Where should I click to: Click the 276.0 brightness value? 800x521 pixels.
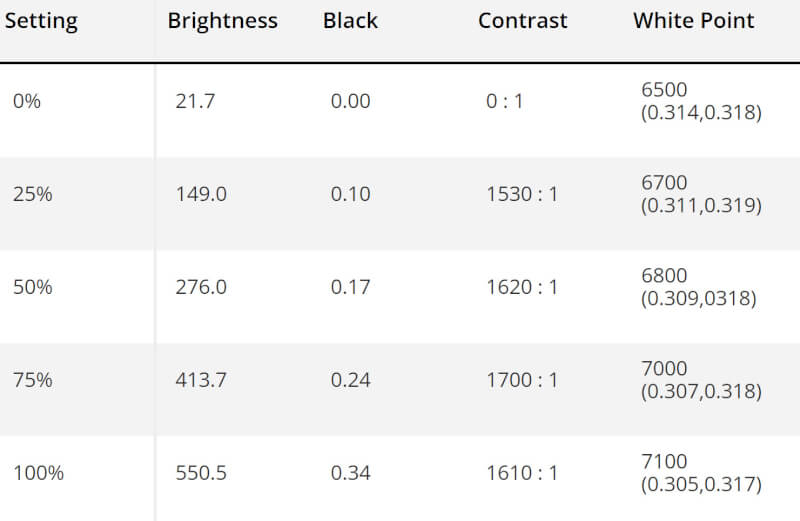(x=201, y=287)
